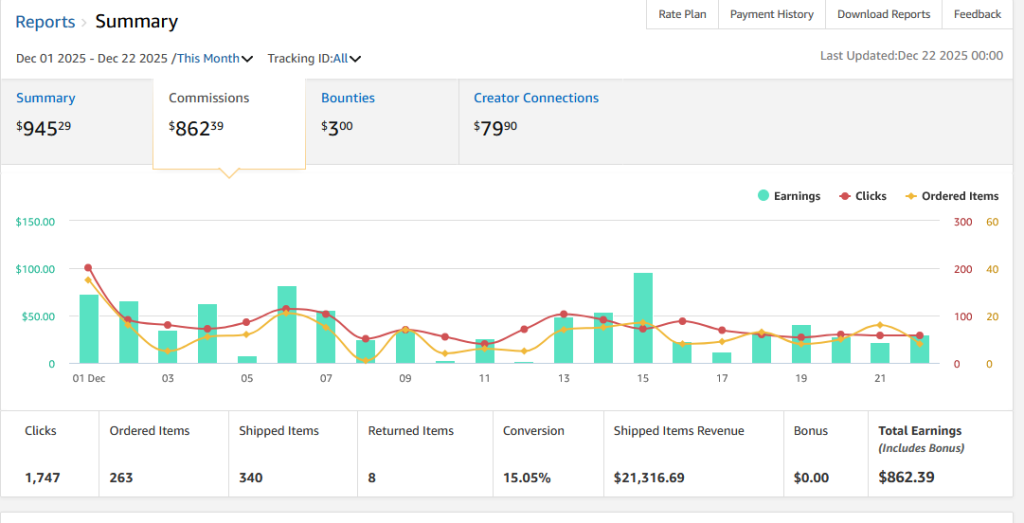
Task: Click the yellow Ordered Items legend marker
Action: (911, 196)
